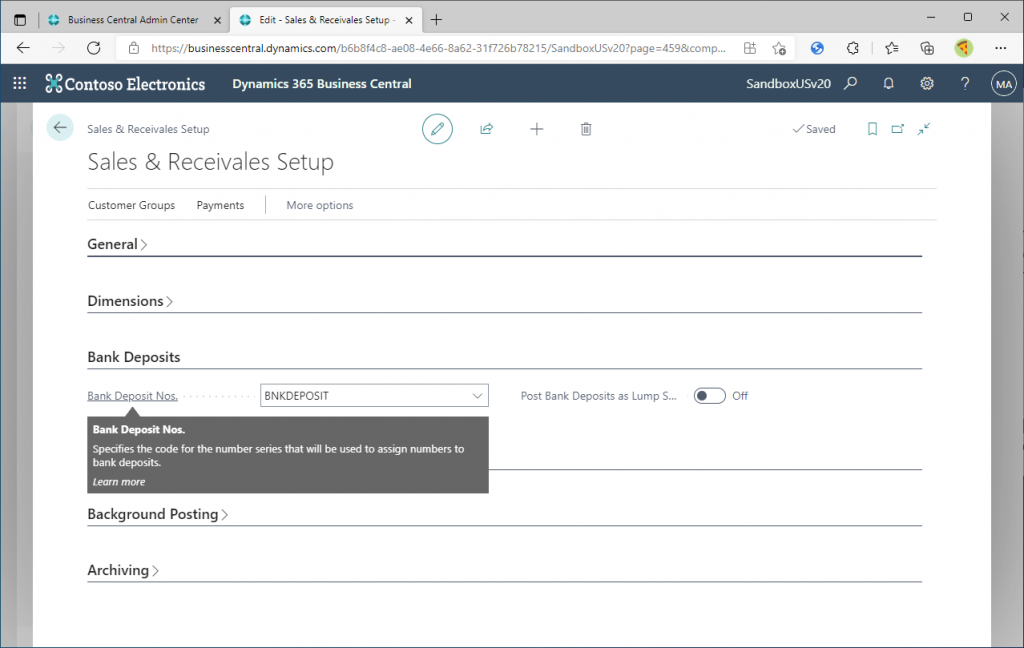Open page in new window icon
The height and width of the screenshot is (648, 1024).
(897, 129)
